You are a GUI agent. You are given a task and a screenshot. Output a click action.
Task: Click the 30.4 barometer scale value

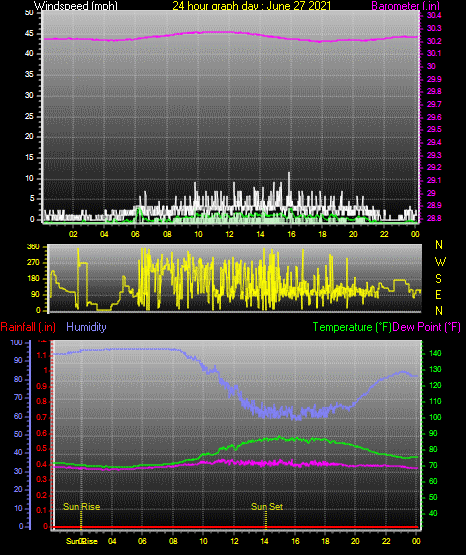tap(434, 15)
